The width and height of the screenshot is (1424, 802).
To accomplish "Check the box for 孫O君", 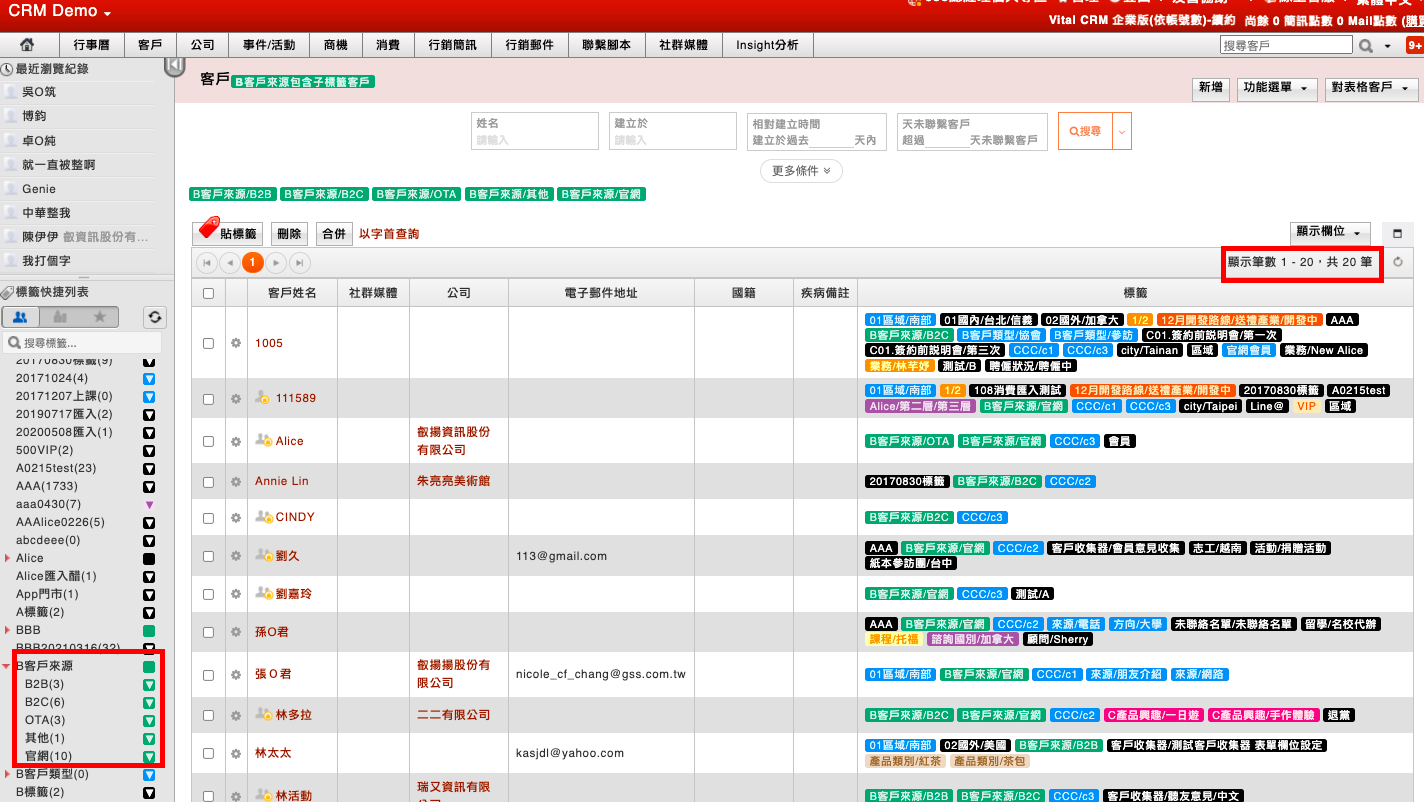I will (208, 632).
